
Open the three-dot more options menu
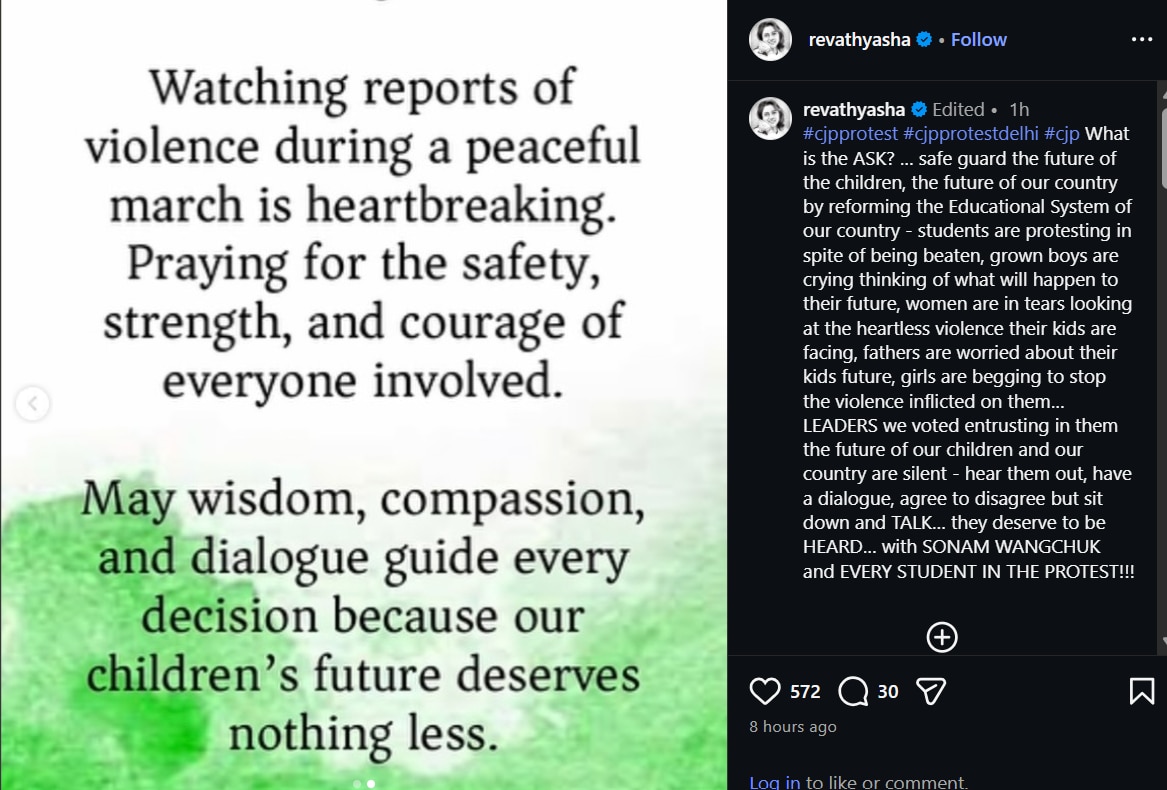pos(1142,39)
